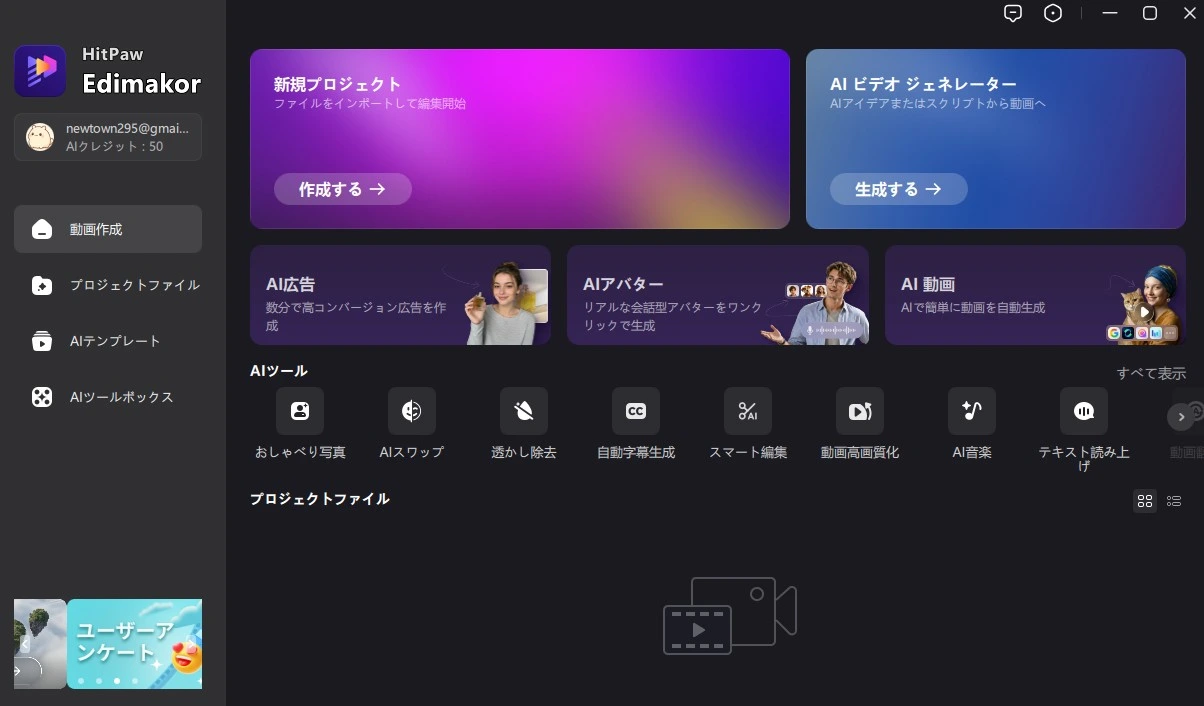Minimize the Edimakor window
Screen dimensions: 1204x706
1110,13
